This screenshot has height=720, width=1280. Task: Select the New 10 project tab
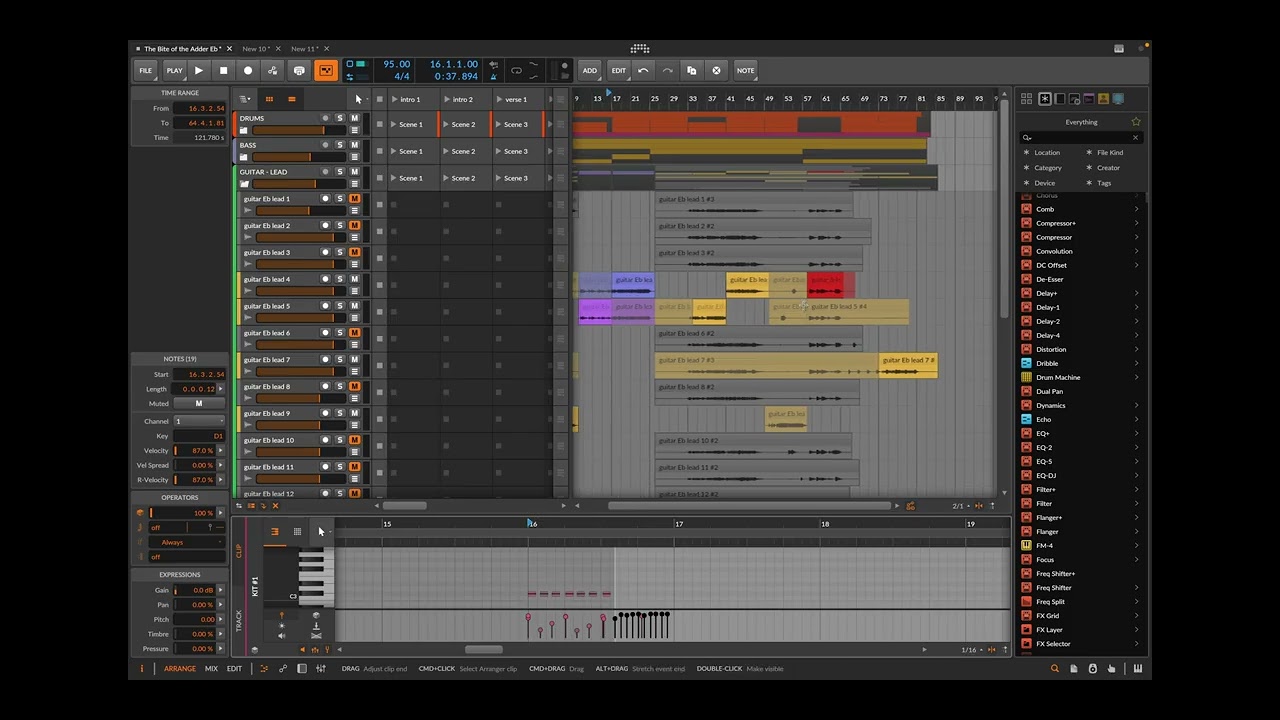(255, 48)
